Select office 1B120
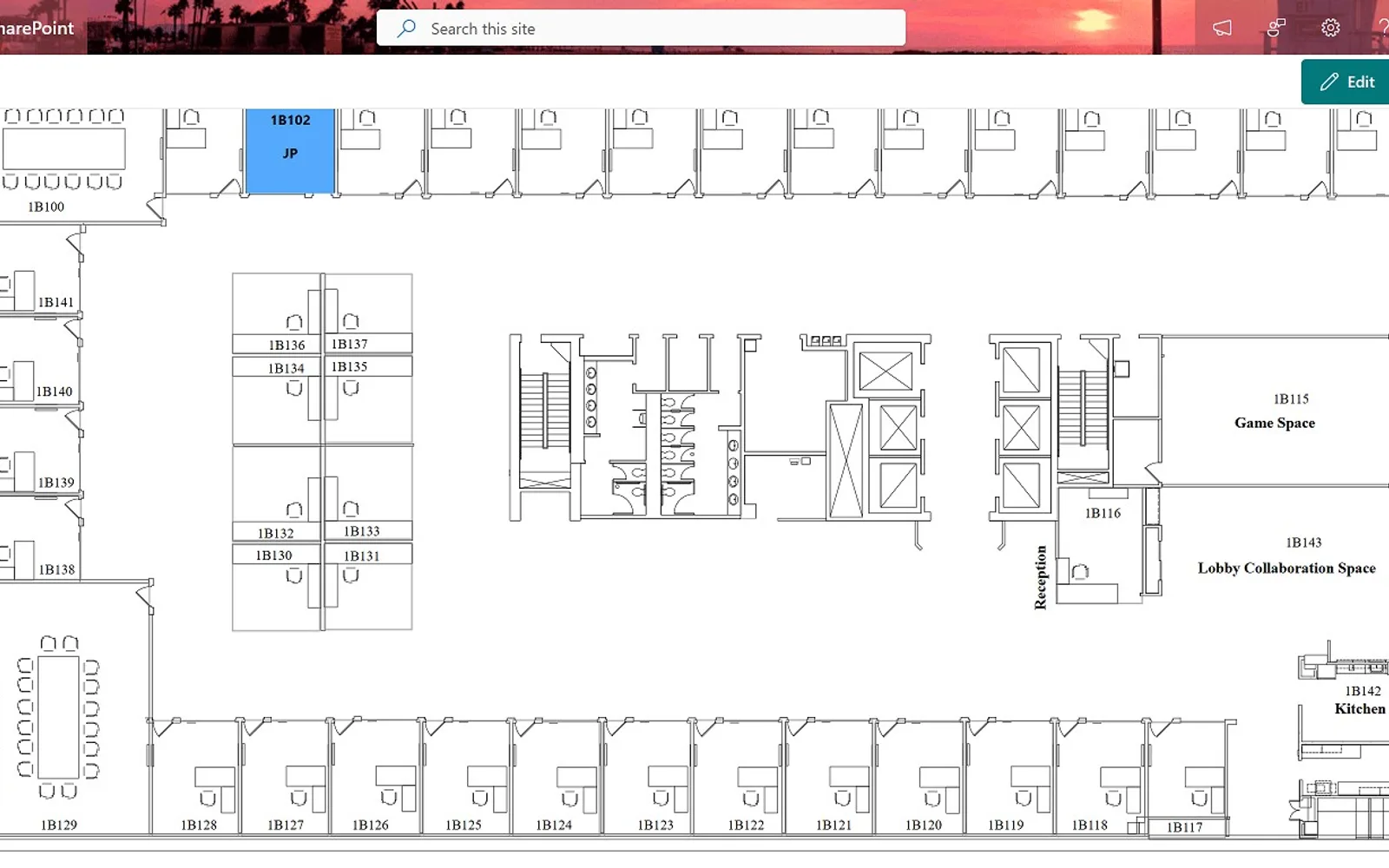1389x868 pixels. [924, 825]
